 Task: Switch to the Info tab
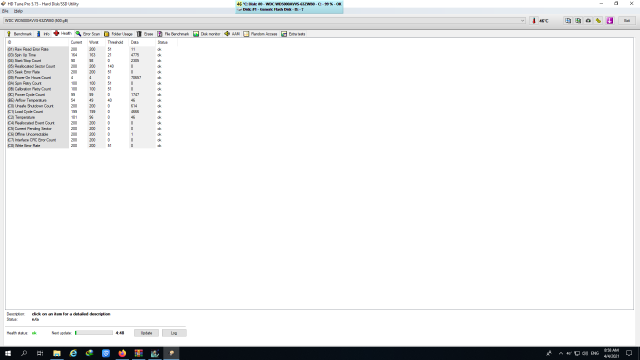point(43,34)
